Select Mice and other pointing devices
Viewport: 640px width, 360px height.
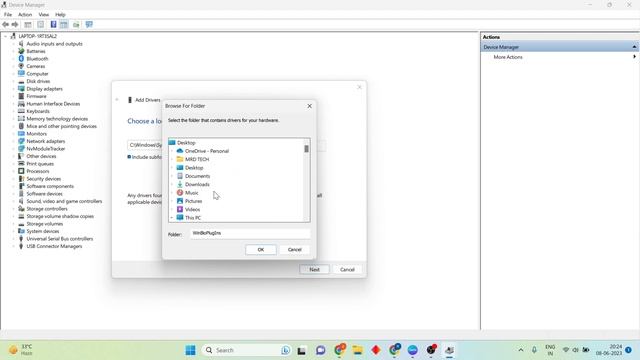point(61,126)
